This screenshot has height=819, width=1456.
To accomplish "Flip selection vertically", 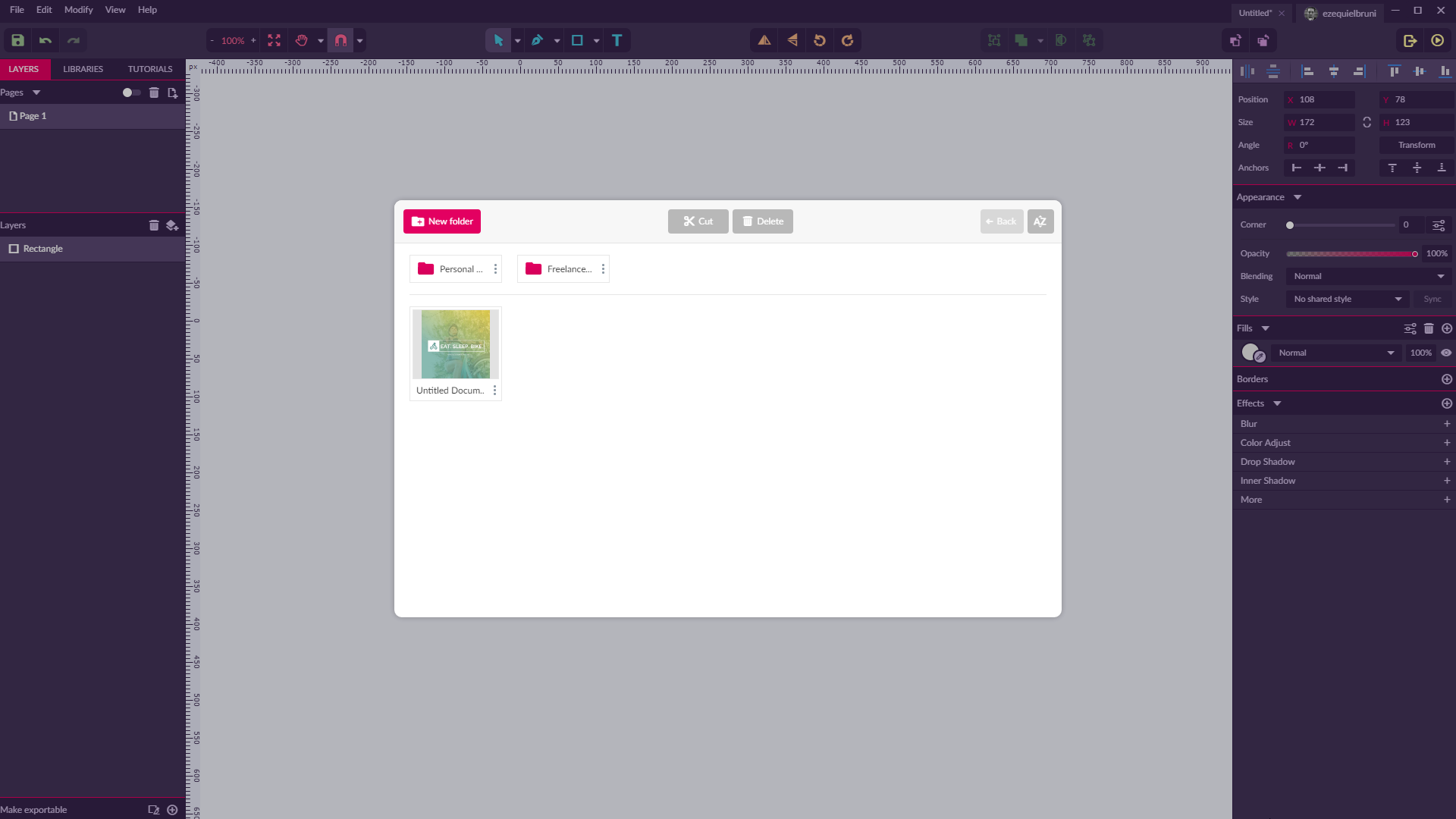I will coord(792,40).
